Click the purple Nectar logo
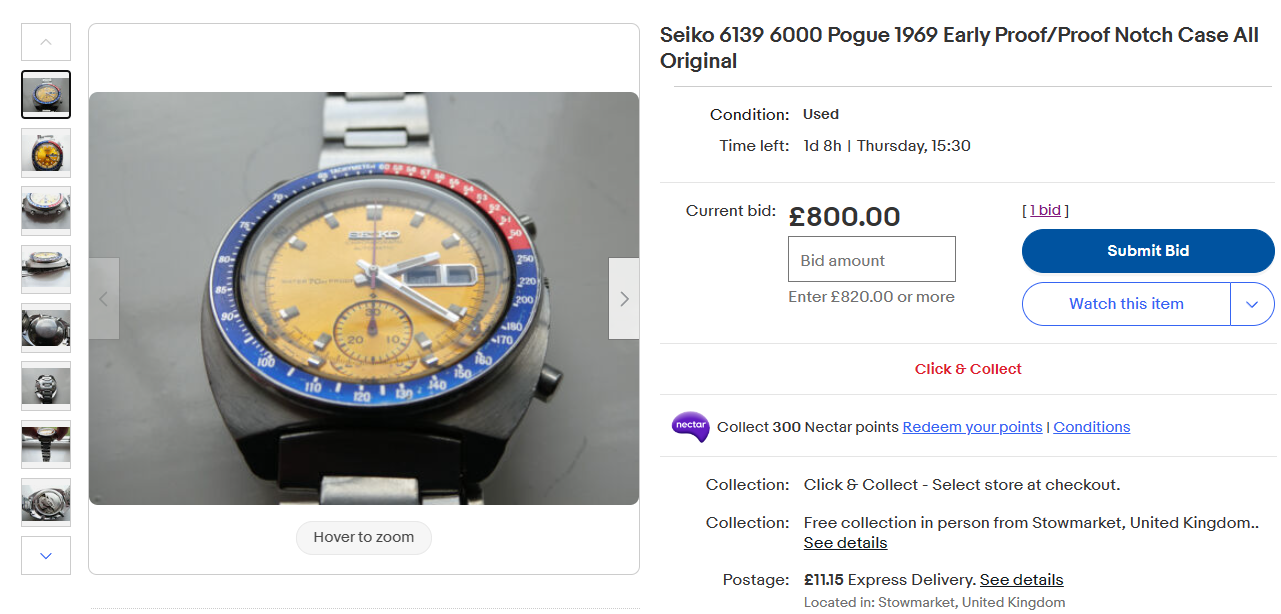This screenshot has height=614, width=1281. pos(690,427)
